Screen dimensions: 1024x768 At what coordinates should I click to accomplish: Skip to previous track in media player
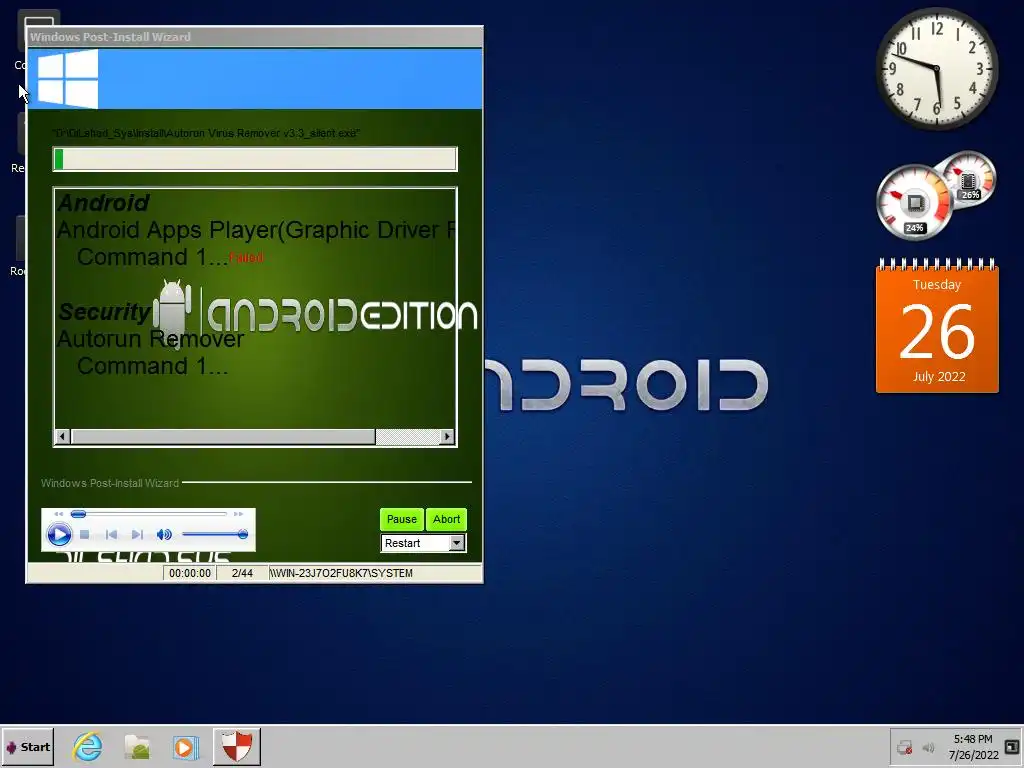[x=112, y=534]
